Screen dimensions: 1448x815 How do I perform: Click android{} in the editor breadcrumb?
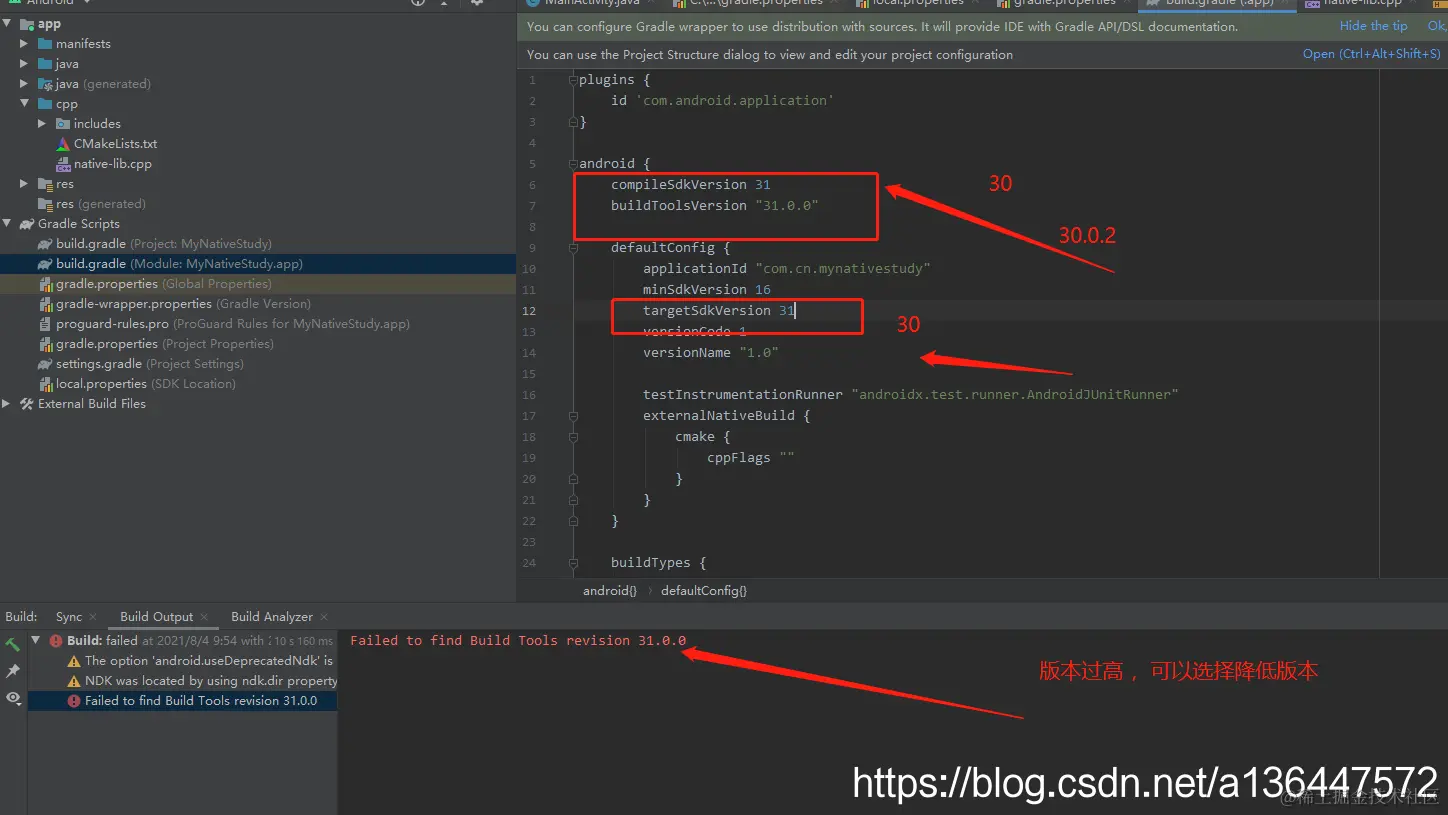610,591
